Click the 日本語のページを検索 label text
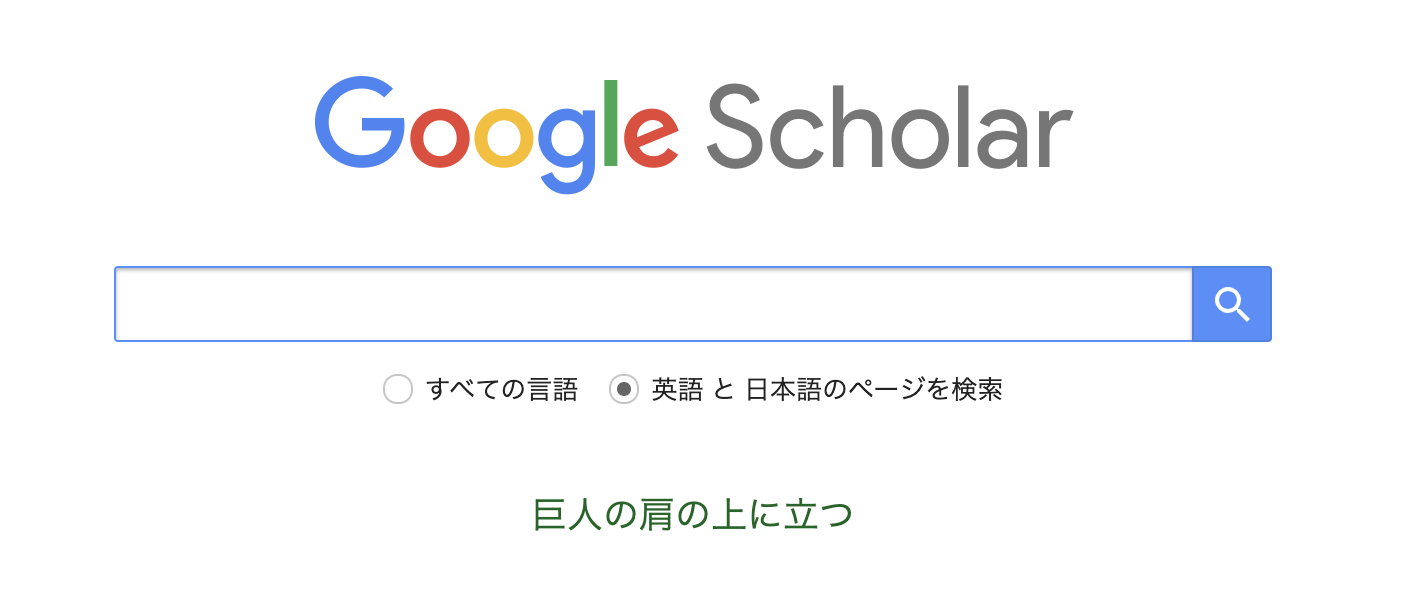Viewport: 1428px width, 602px height. click(x=874, y=389)
